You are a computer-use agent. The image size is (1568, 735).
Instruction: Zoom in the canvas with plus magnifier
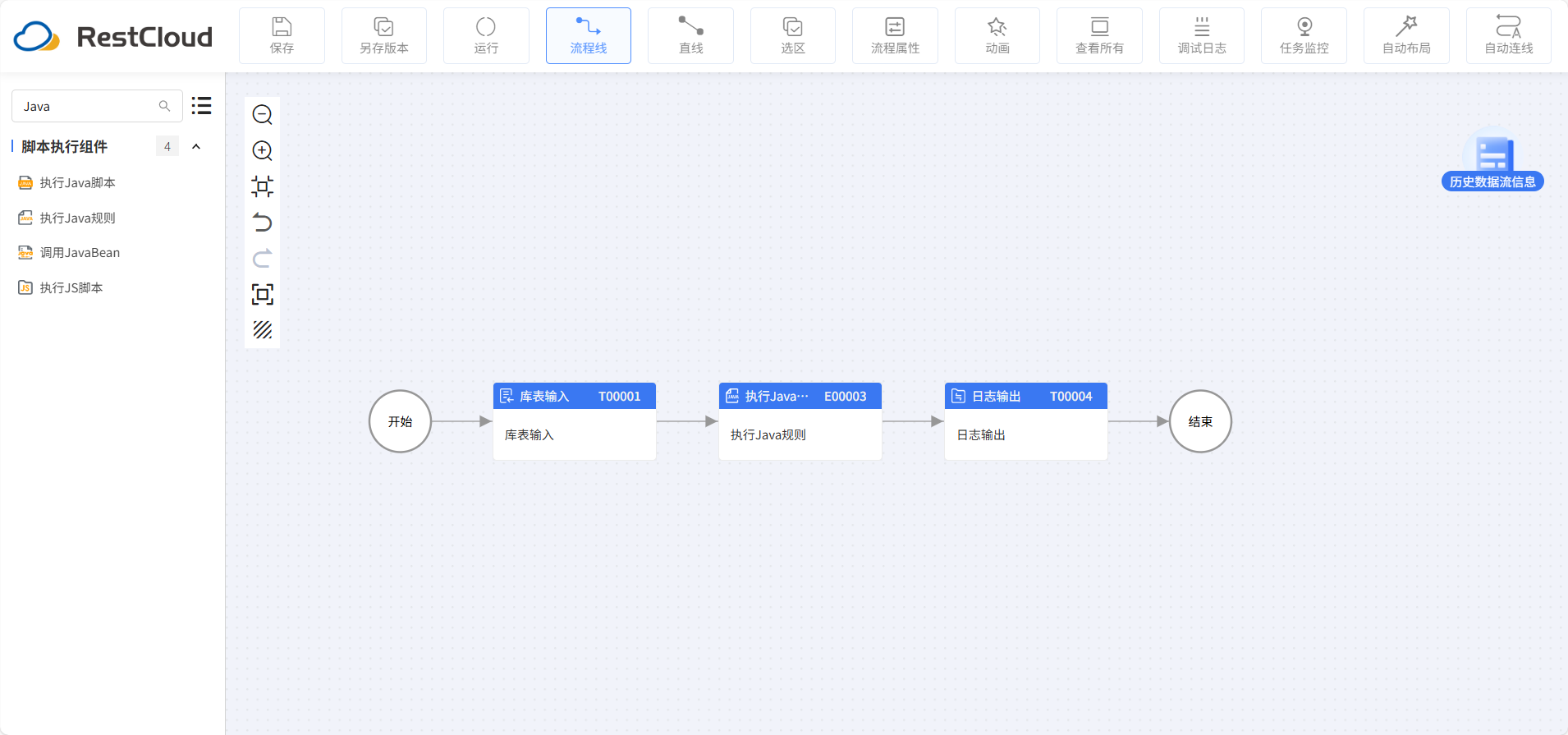(263, 150)
